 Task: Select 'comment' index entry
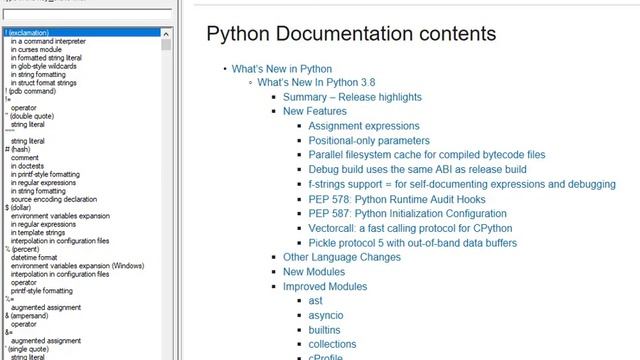24,158
